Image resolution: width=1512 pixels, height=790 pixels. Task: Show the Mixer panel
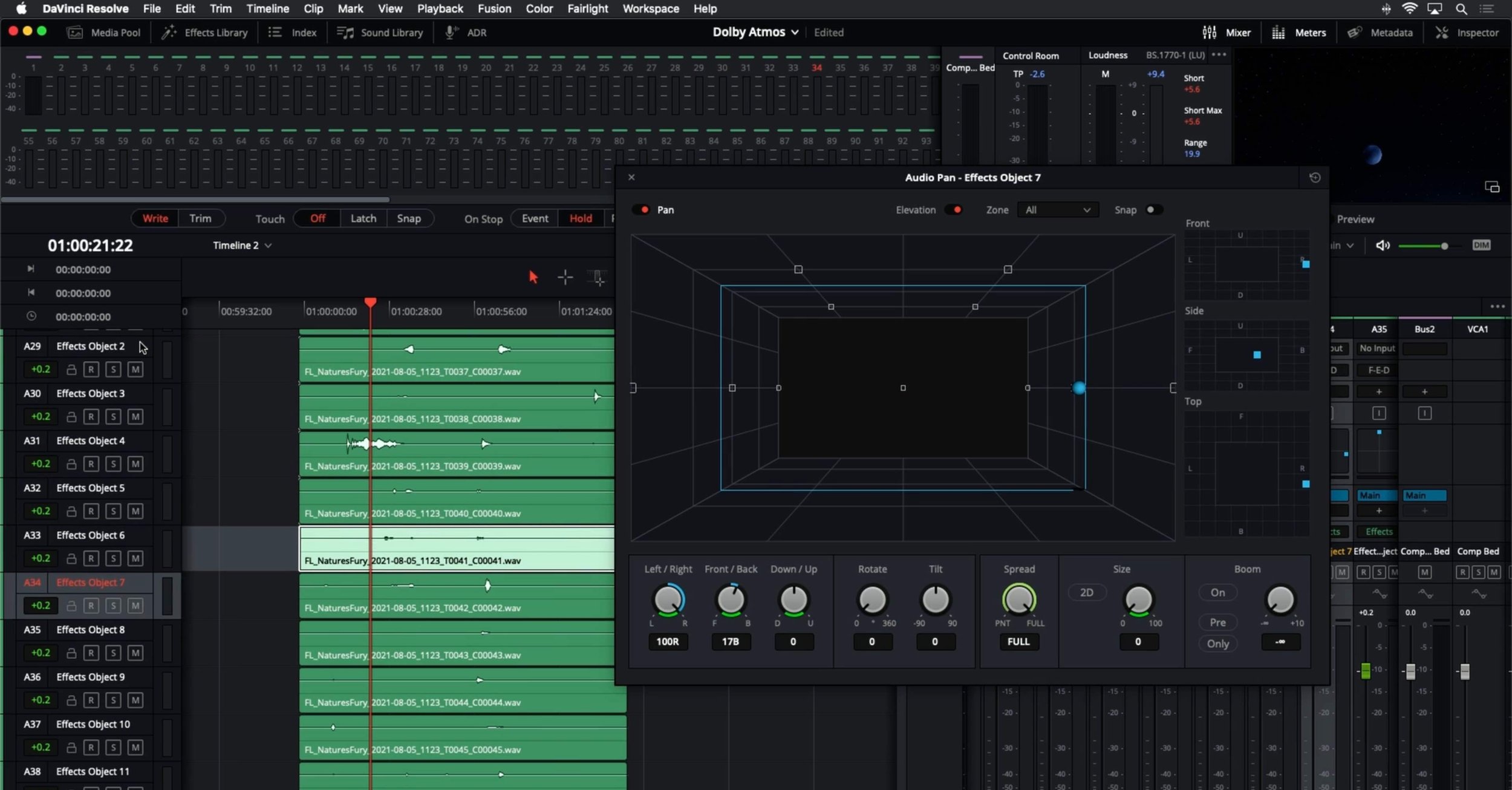click(1228, 32)
